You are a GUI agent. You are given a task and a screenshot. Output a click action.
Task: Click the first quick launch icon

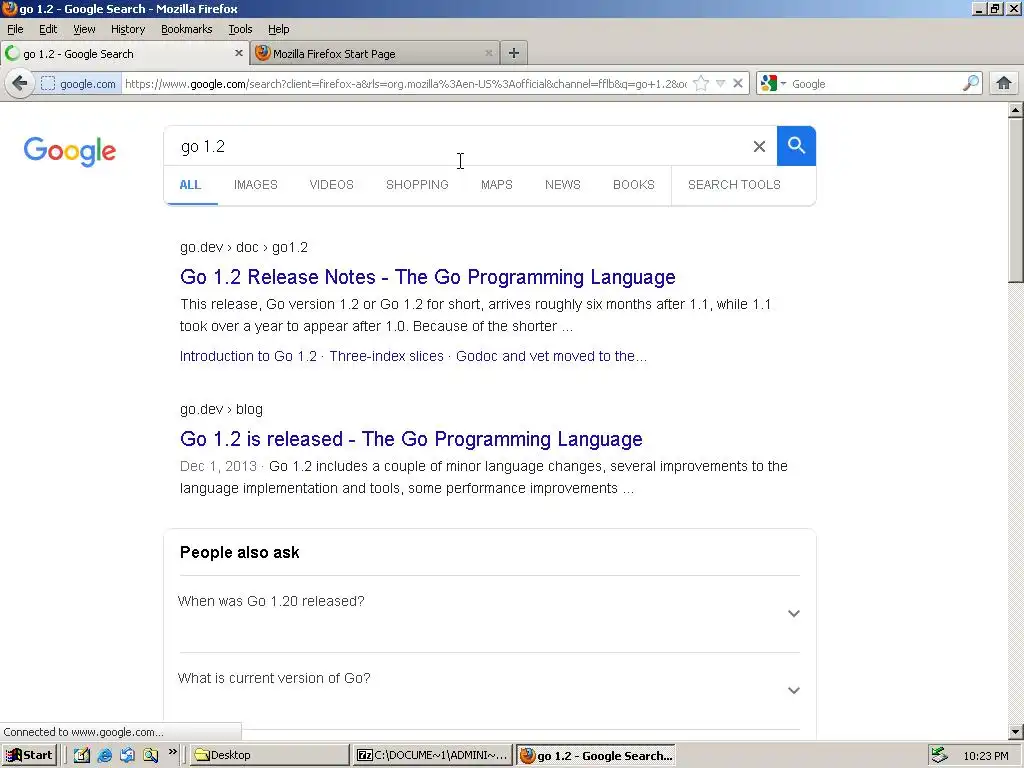[82, 755]
